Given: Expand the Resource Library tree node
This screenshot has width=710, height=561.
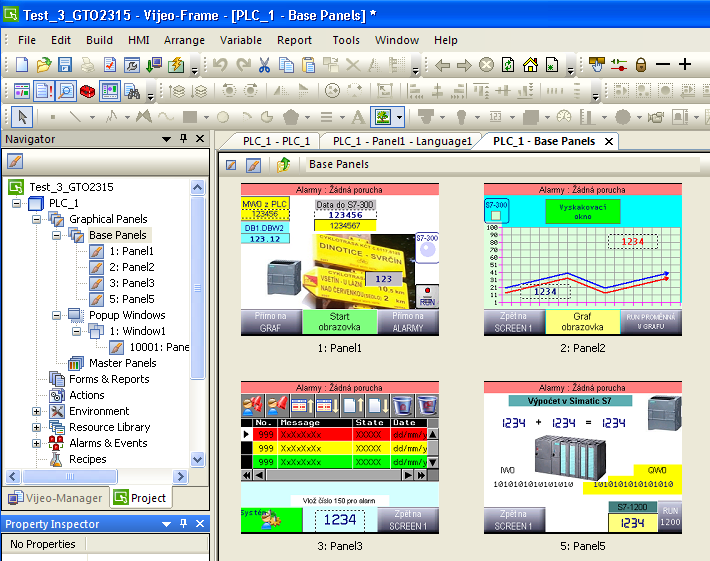Looking at the screenshot, I should point(36,427).
